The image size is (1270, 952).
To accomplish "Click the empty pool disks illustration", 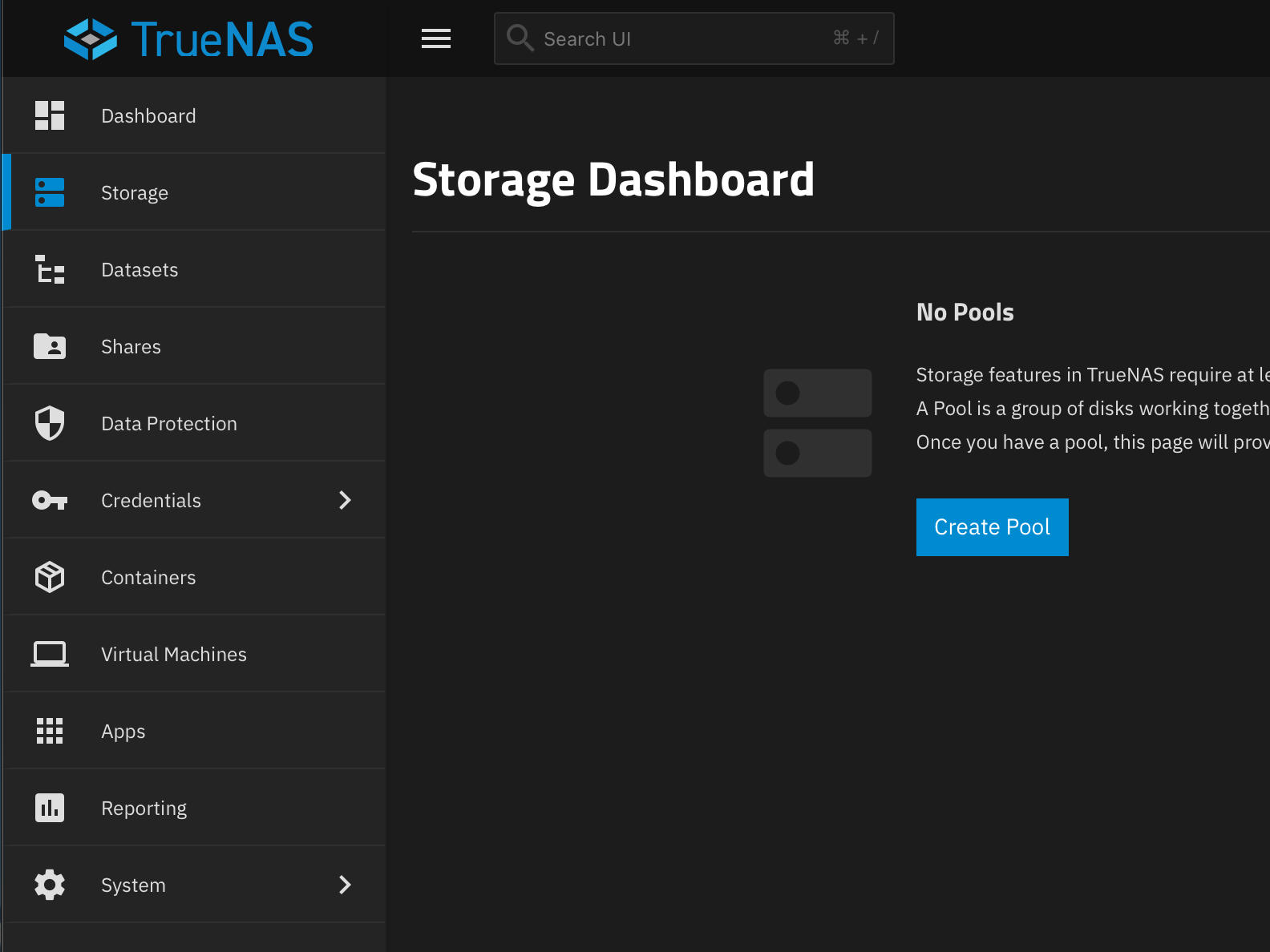I will pyautogui.click(x=817, y=423).
